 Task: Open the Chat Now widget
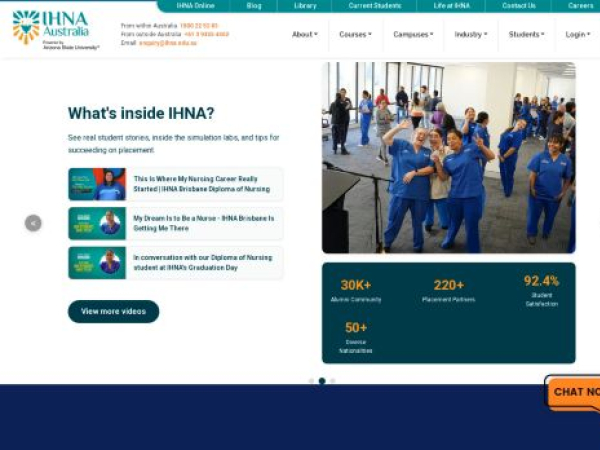(573, 393)
